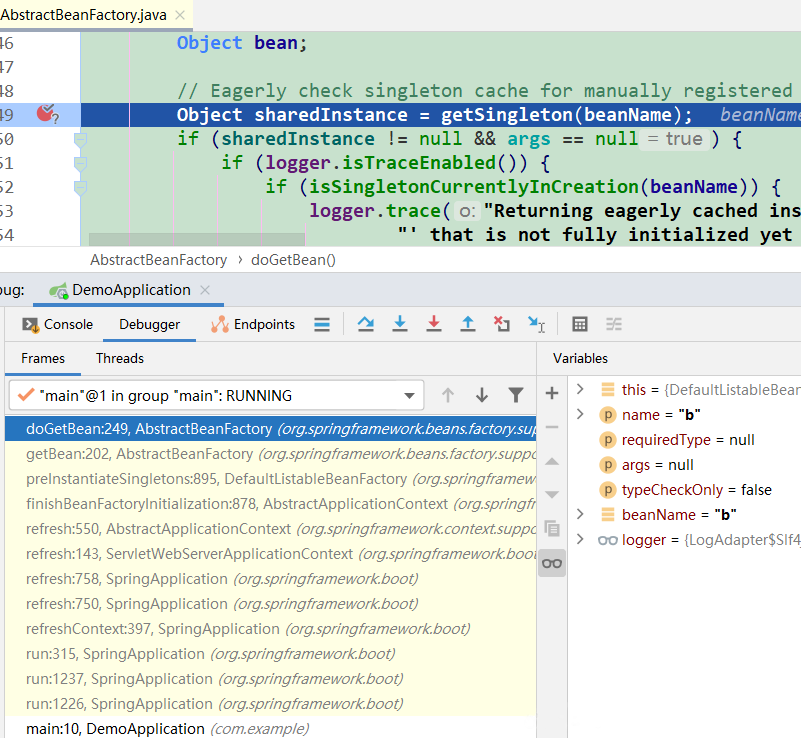Toggle the breakpoint on line 249
Viewport: 801px width, 738px height.
coord(47,114)
